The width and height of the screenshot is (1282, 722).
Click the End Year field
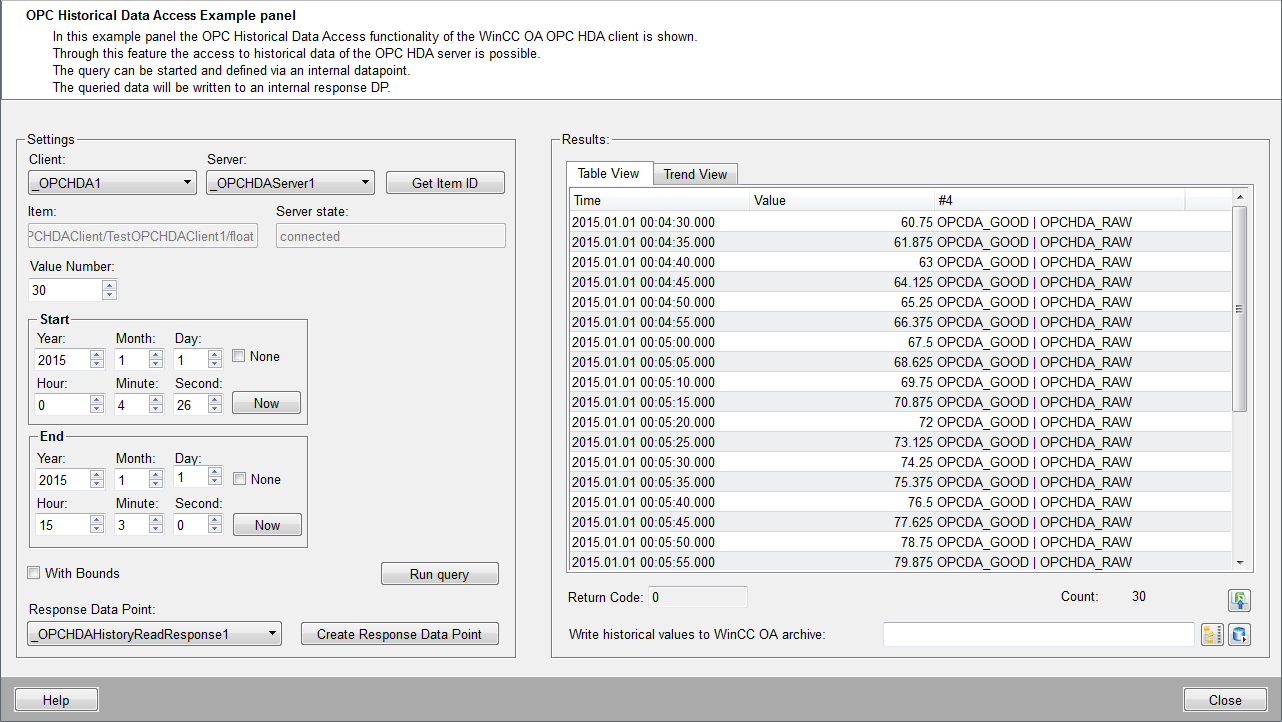coord(61,480)
